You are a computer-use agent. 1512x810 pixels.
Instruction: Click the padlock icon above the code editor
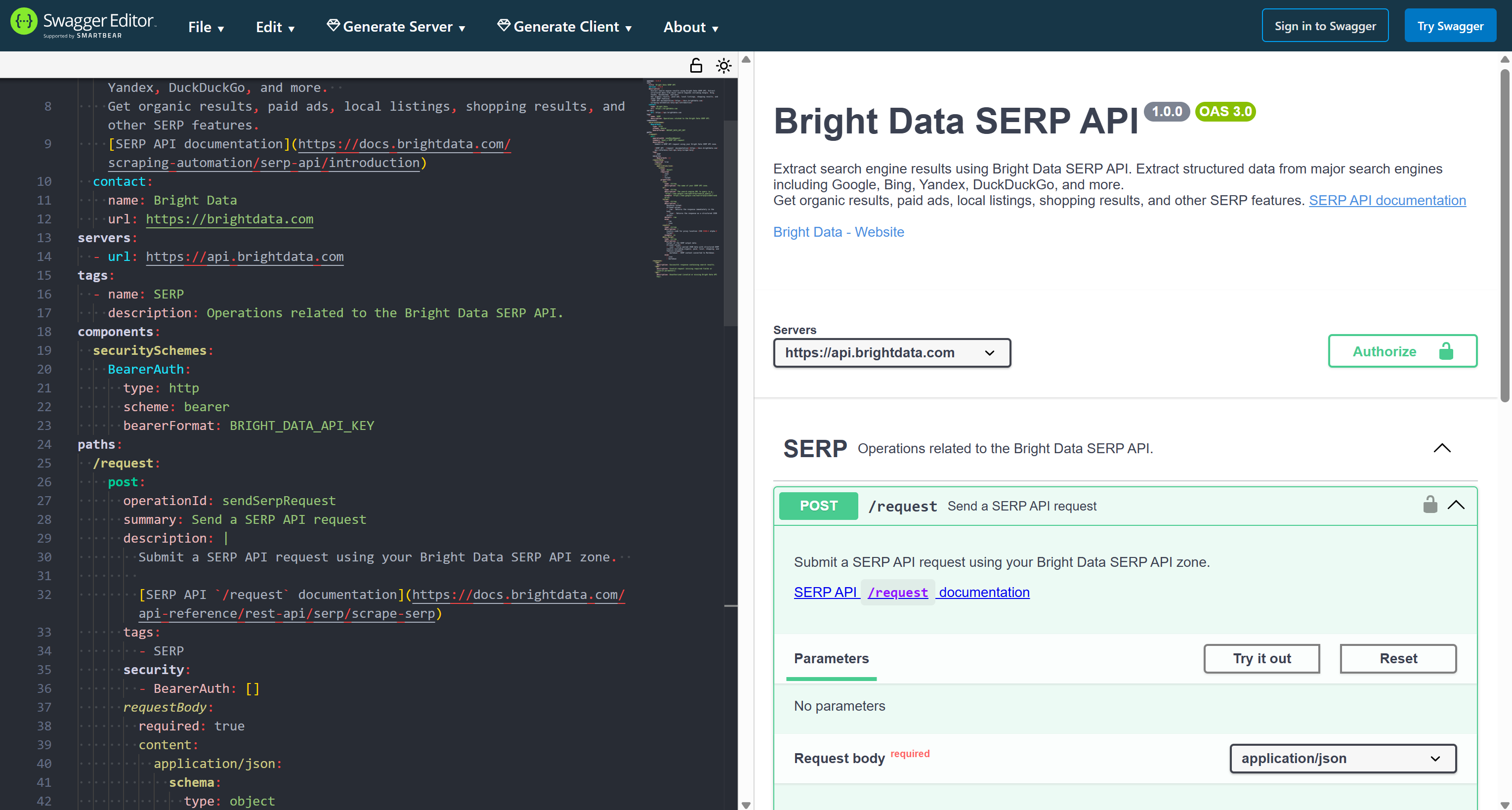click(696, 65)
